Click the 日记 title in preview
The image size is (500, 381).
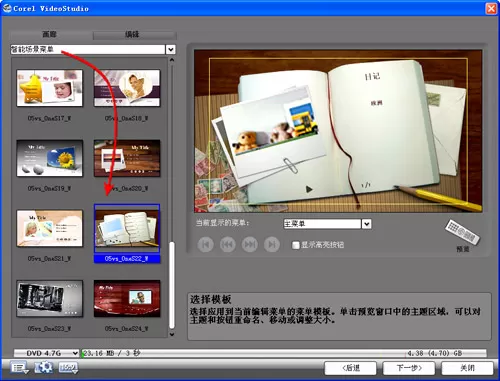(372, 77)
